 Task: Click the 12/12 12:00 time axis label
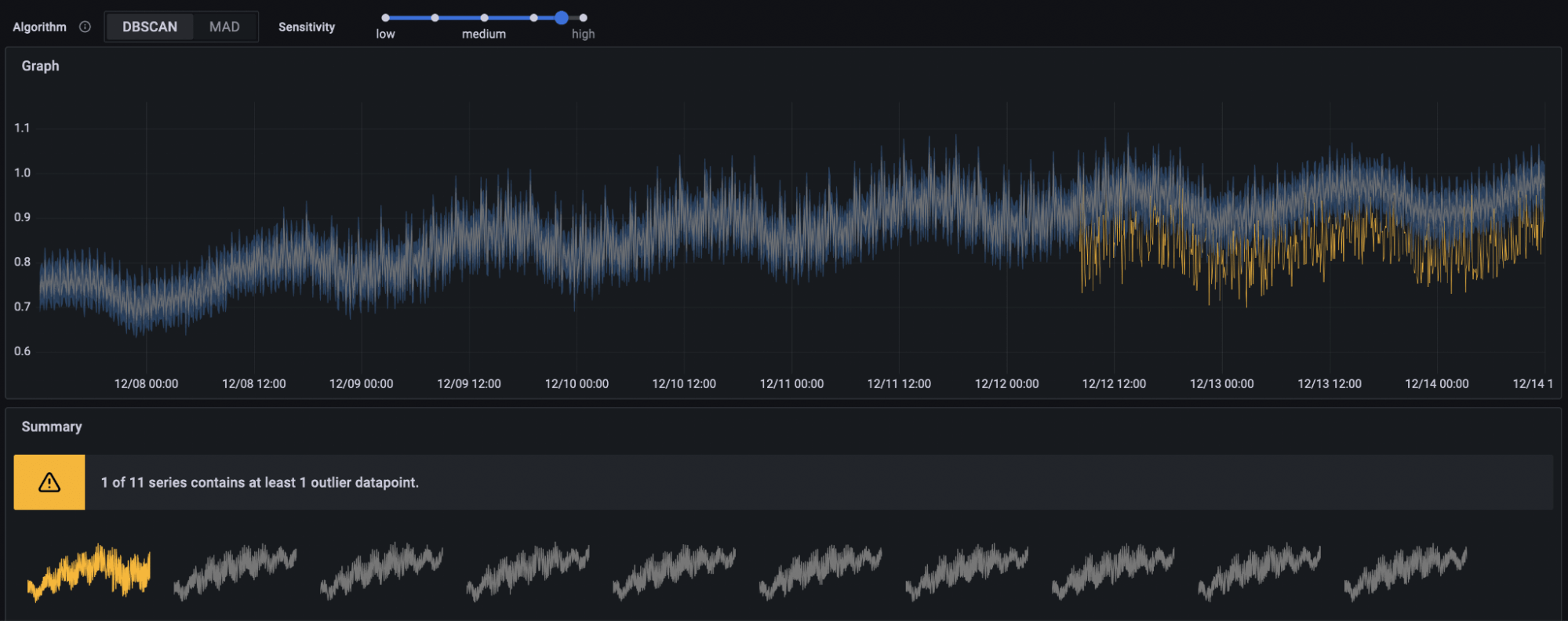point(1114,383)
